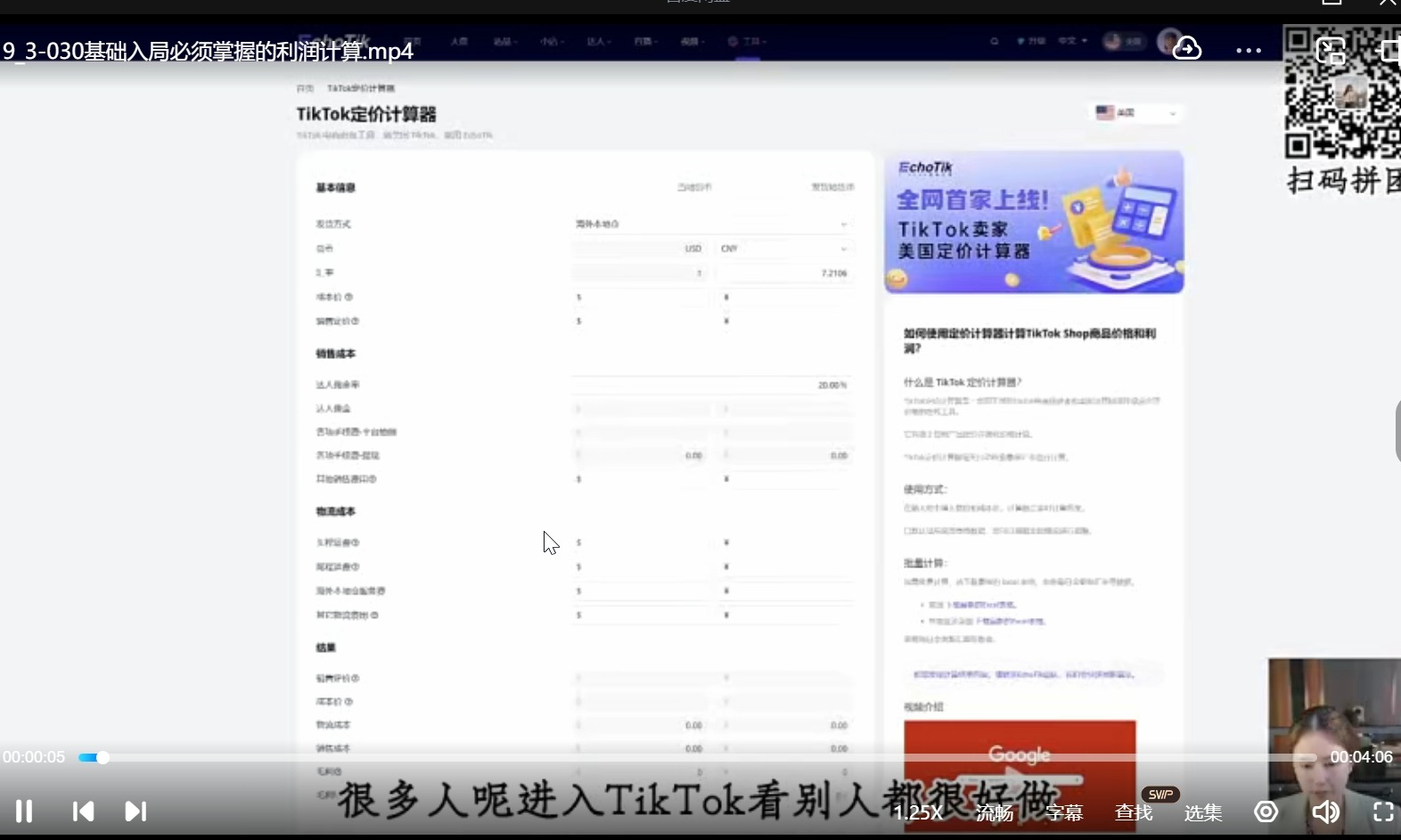Open the 美国 country dropdown in the video page

click(1136, 113)
